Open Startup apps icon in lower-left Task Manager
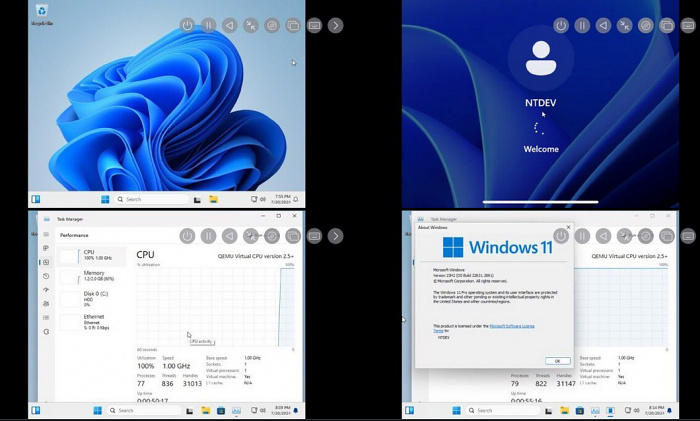This screenshot has height=421, width=700. tap(46, 290)
